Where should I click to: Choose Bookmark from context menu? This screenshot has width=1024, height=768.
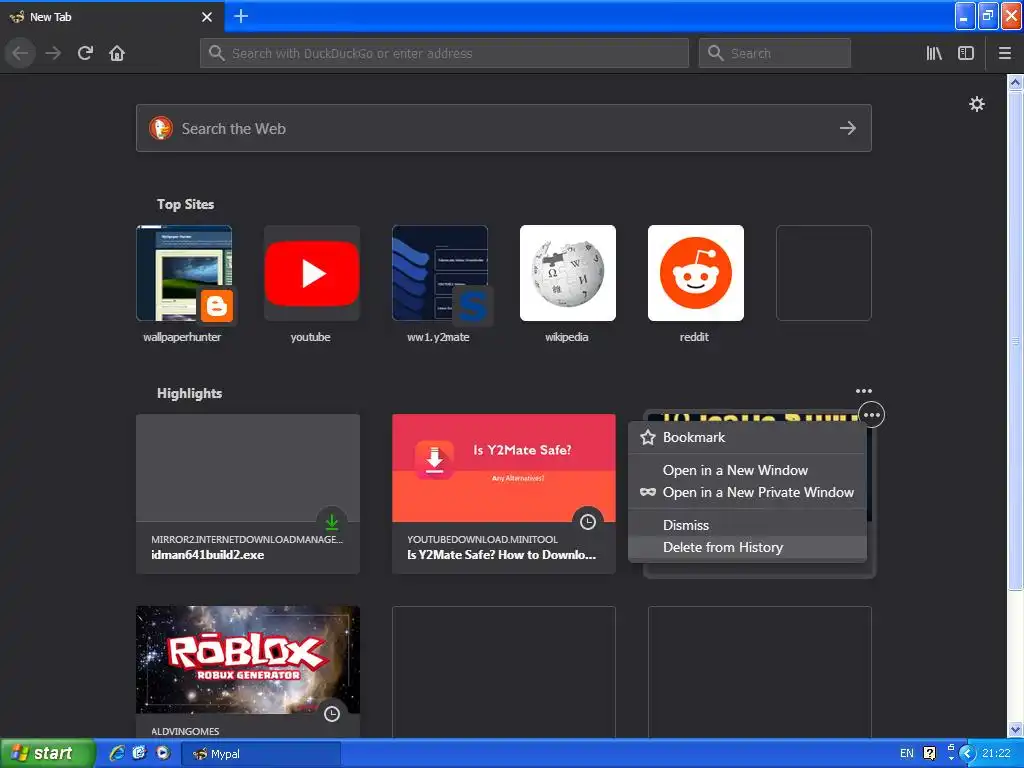pyautogui.click(x=747, y=438)
